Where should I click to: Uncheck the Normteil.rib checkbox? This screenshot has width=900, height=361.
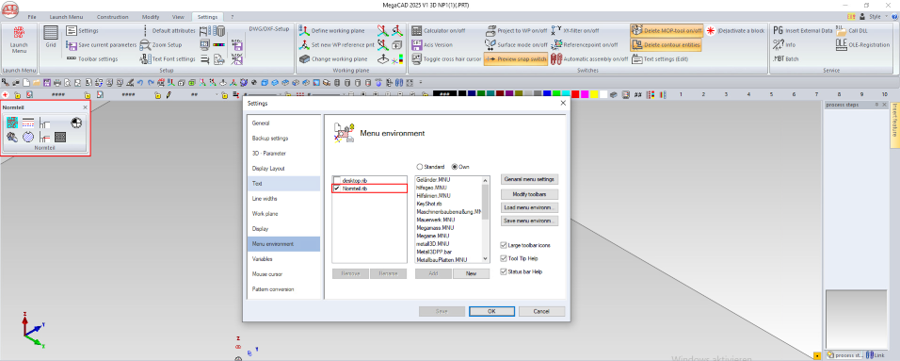point(337,188)
